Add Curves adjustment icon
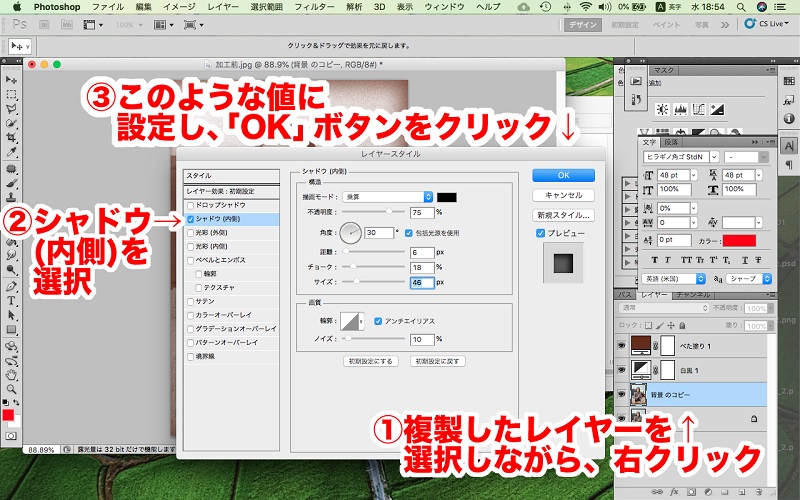The width and height of the screenshot is (800, 500). (698, 109)
